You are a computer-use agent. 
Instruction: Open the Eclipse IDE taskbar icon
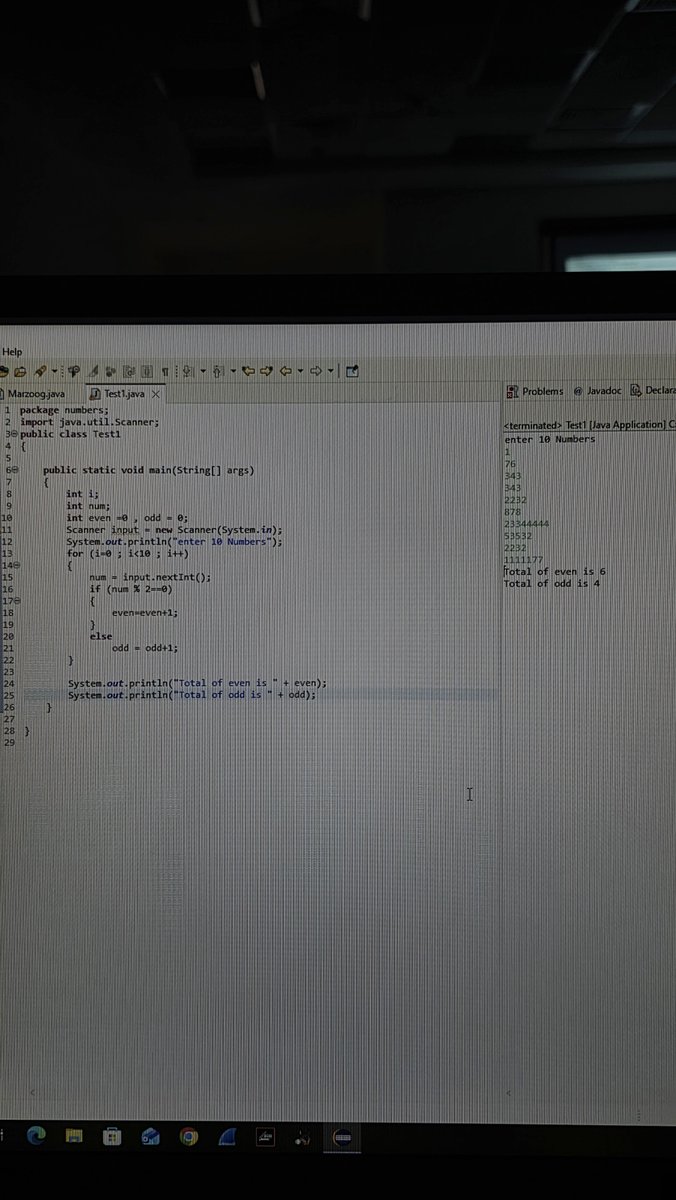point(341,1136)
